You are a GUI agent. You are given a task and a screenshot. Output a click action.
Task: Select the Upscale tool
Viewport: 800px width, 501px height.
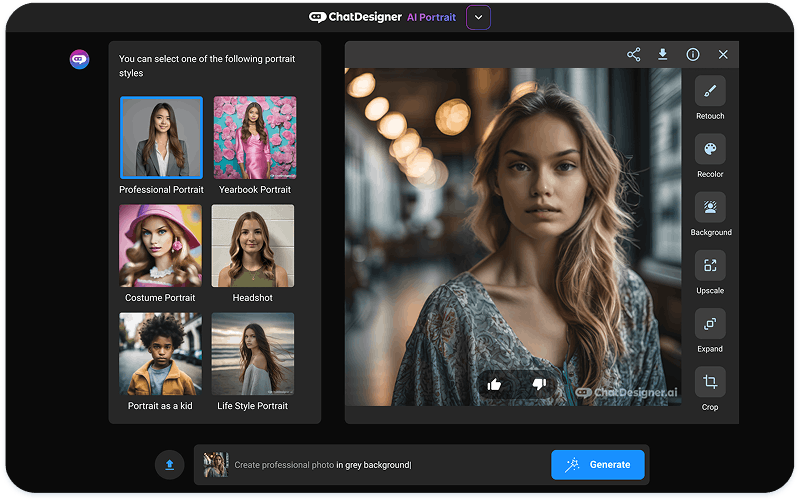(710, 265)
